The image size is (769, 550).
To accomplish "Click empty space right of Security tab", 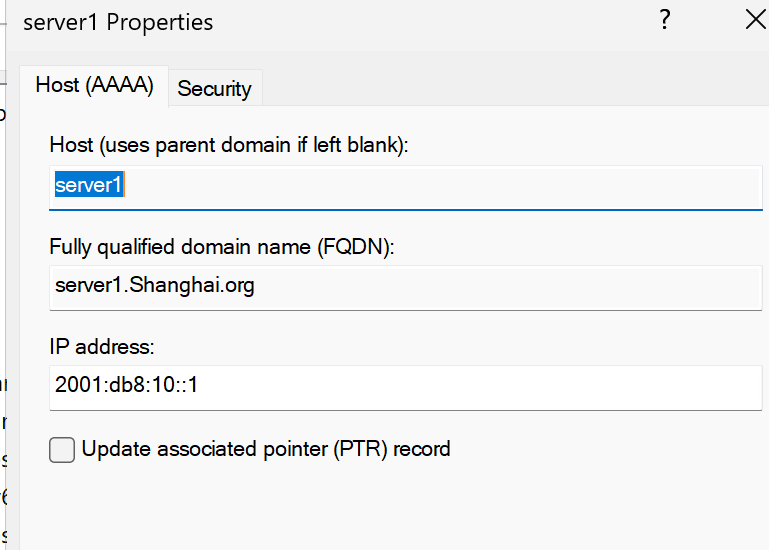I will tap(515, 88).
